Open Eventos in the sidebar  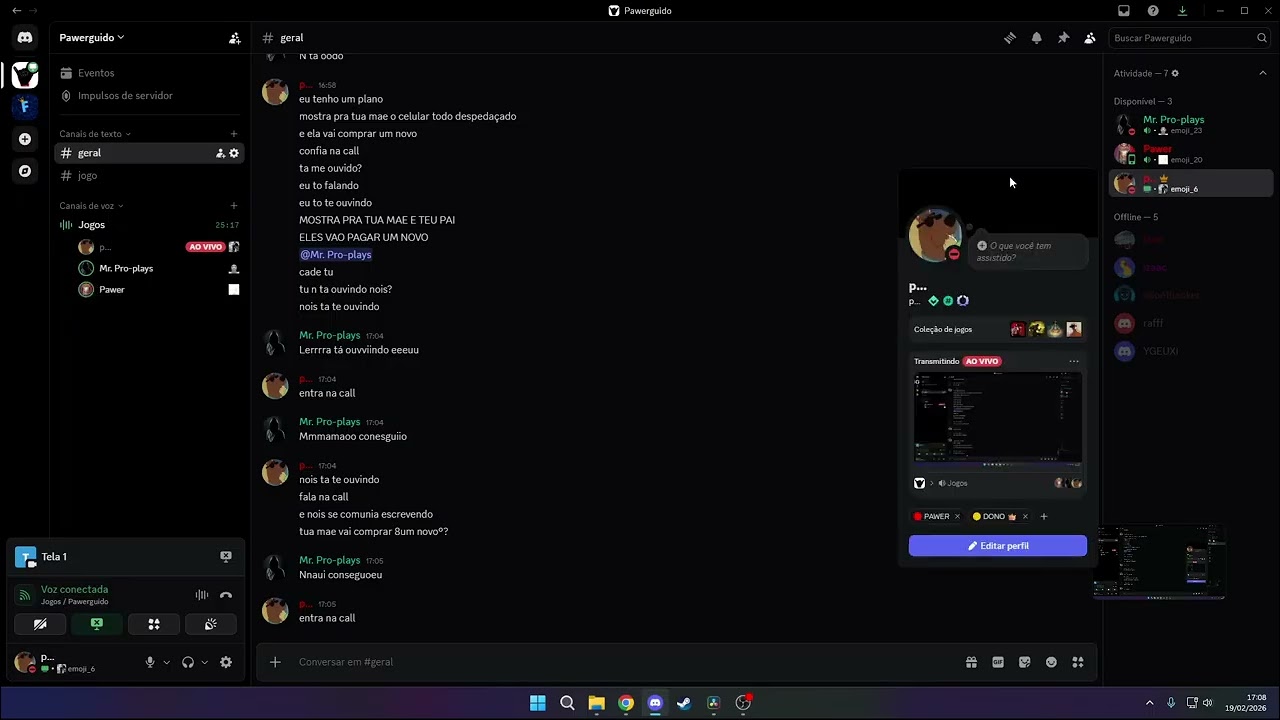pyautogui.click(x=149, y=73)
